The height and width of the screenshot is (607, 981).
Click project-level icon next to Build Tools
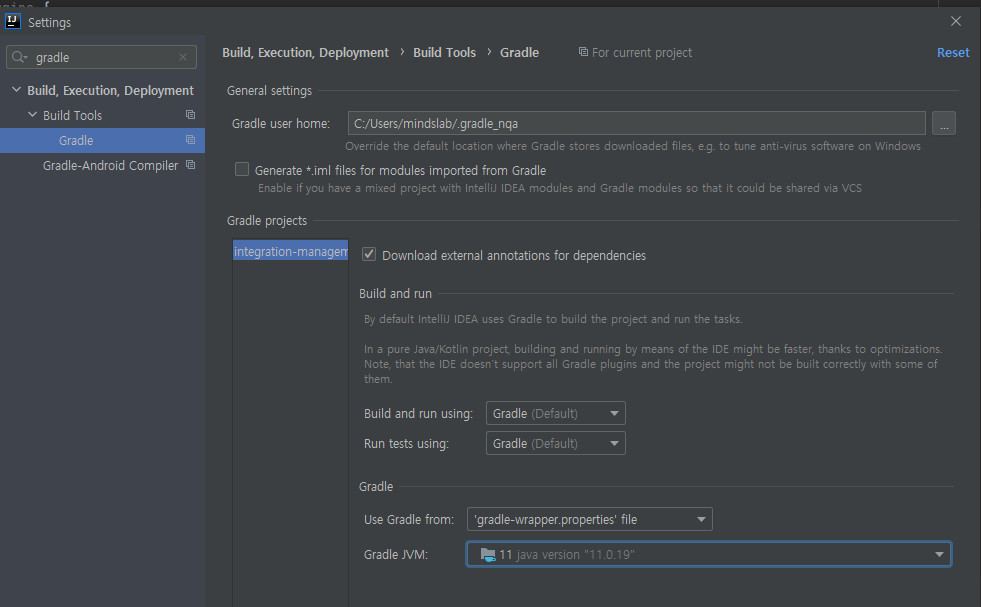(x=190, y=115)
